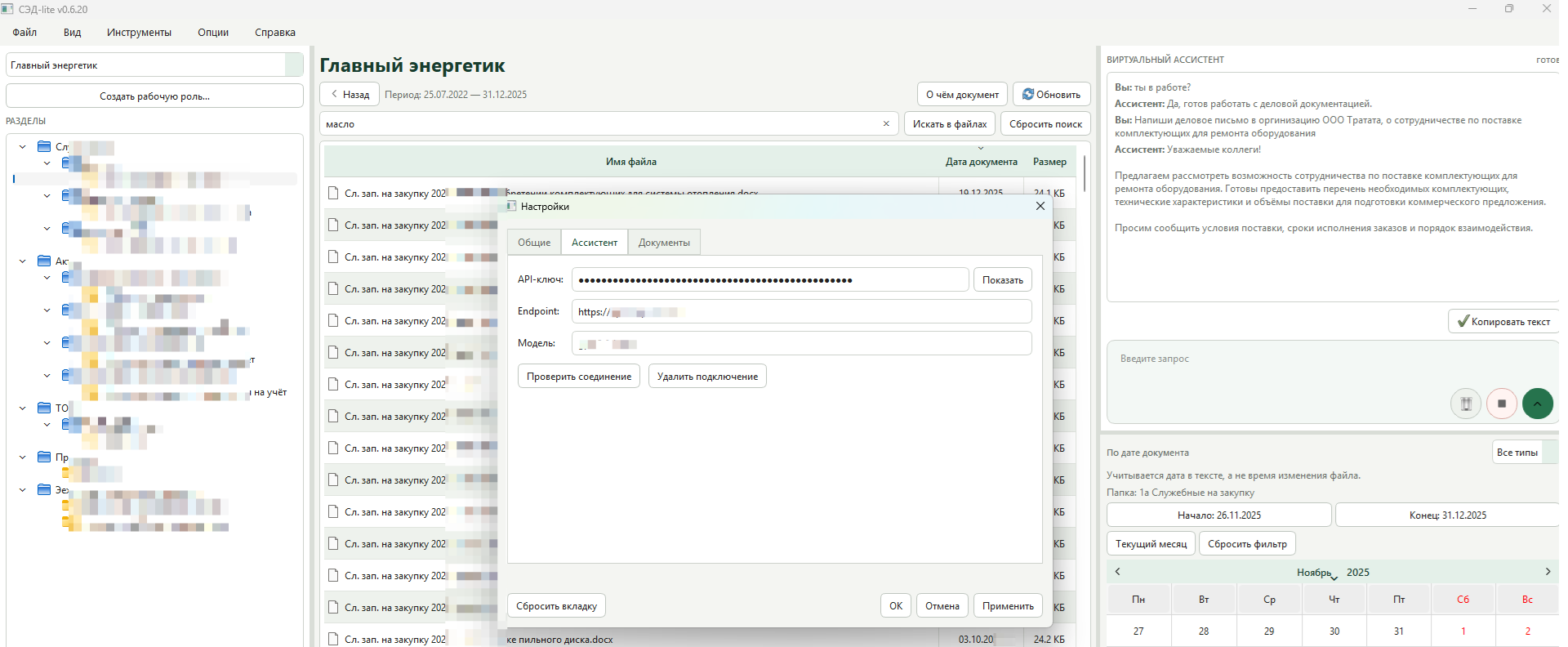
Task: Click Проверить соединение button
Action: [579, 377]
